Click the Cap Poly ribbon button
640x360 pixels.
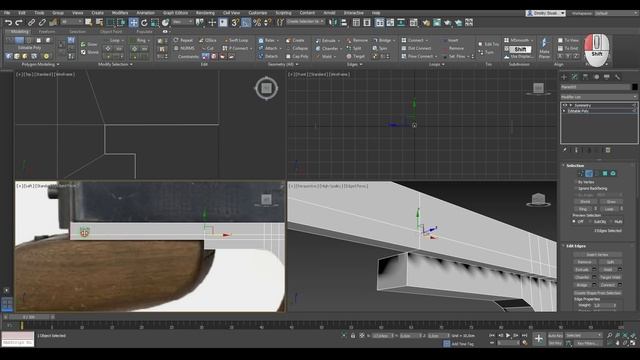(297, 56)
